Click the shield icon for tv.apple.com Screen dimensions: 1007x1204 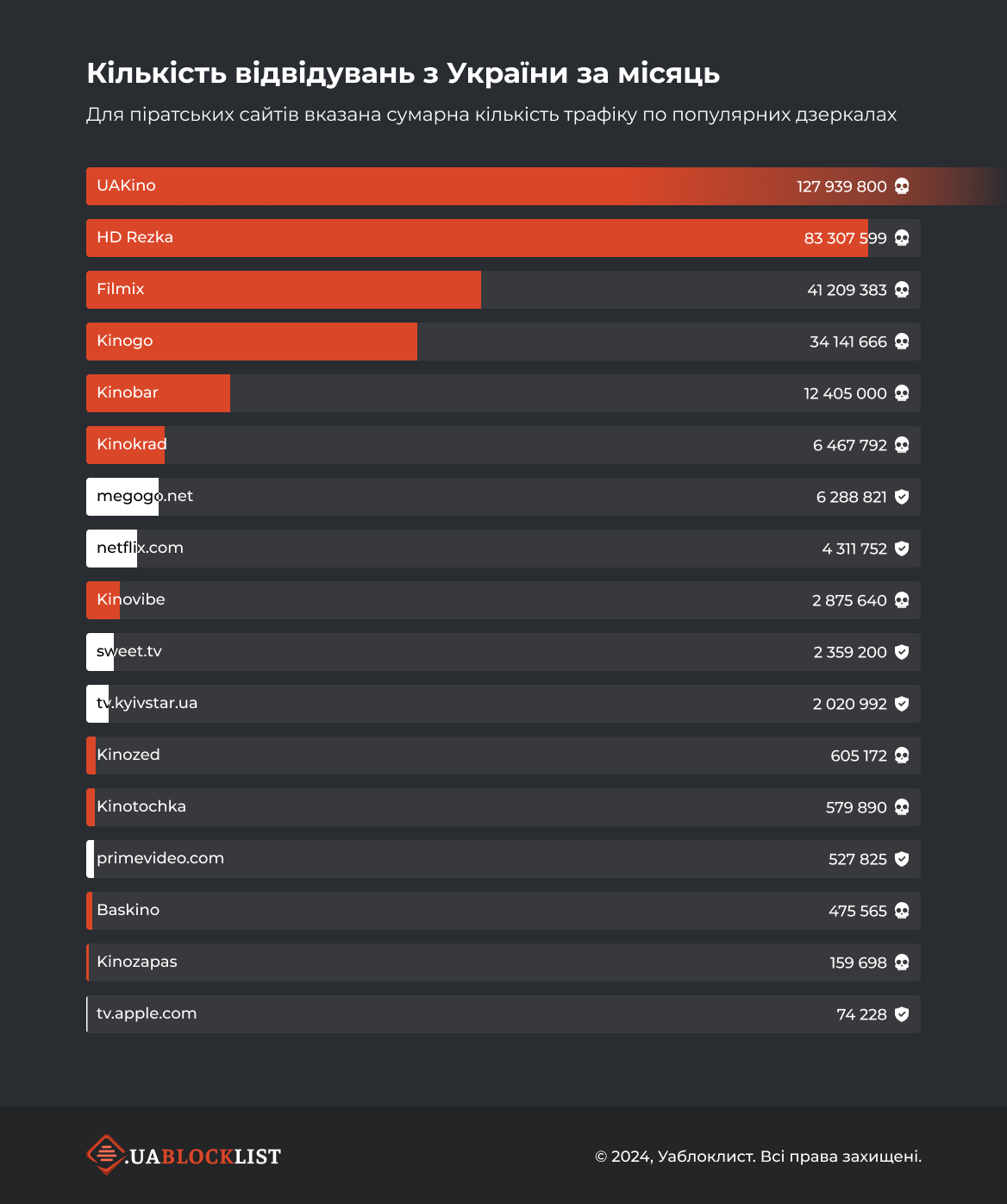902,1014
